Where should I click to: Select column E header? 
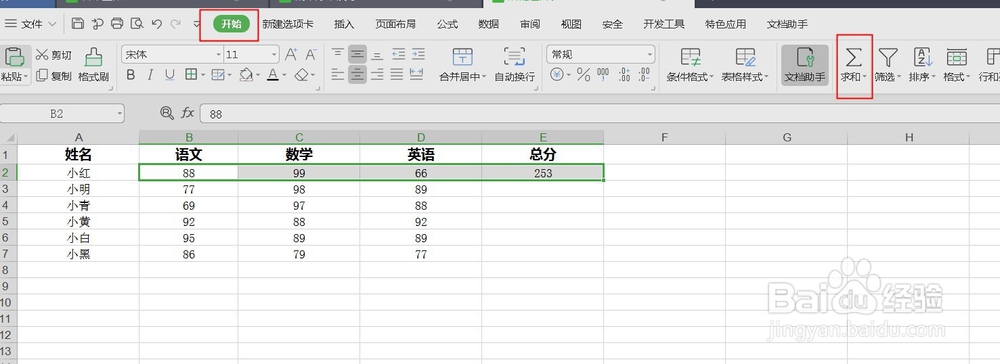pos(543,137)
